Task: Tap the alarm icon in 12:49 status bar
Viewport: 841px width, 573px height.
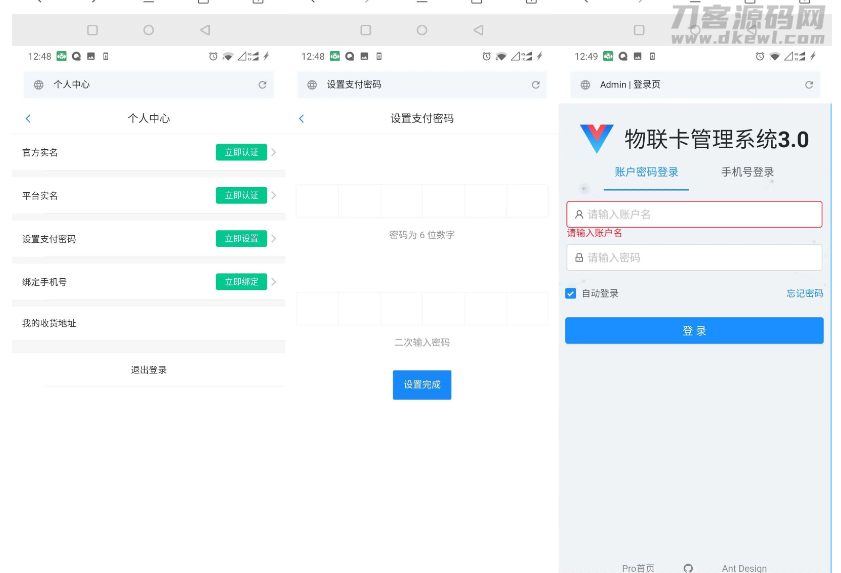Action: coord(759,56)
